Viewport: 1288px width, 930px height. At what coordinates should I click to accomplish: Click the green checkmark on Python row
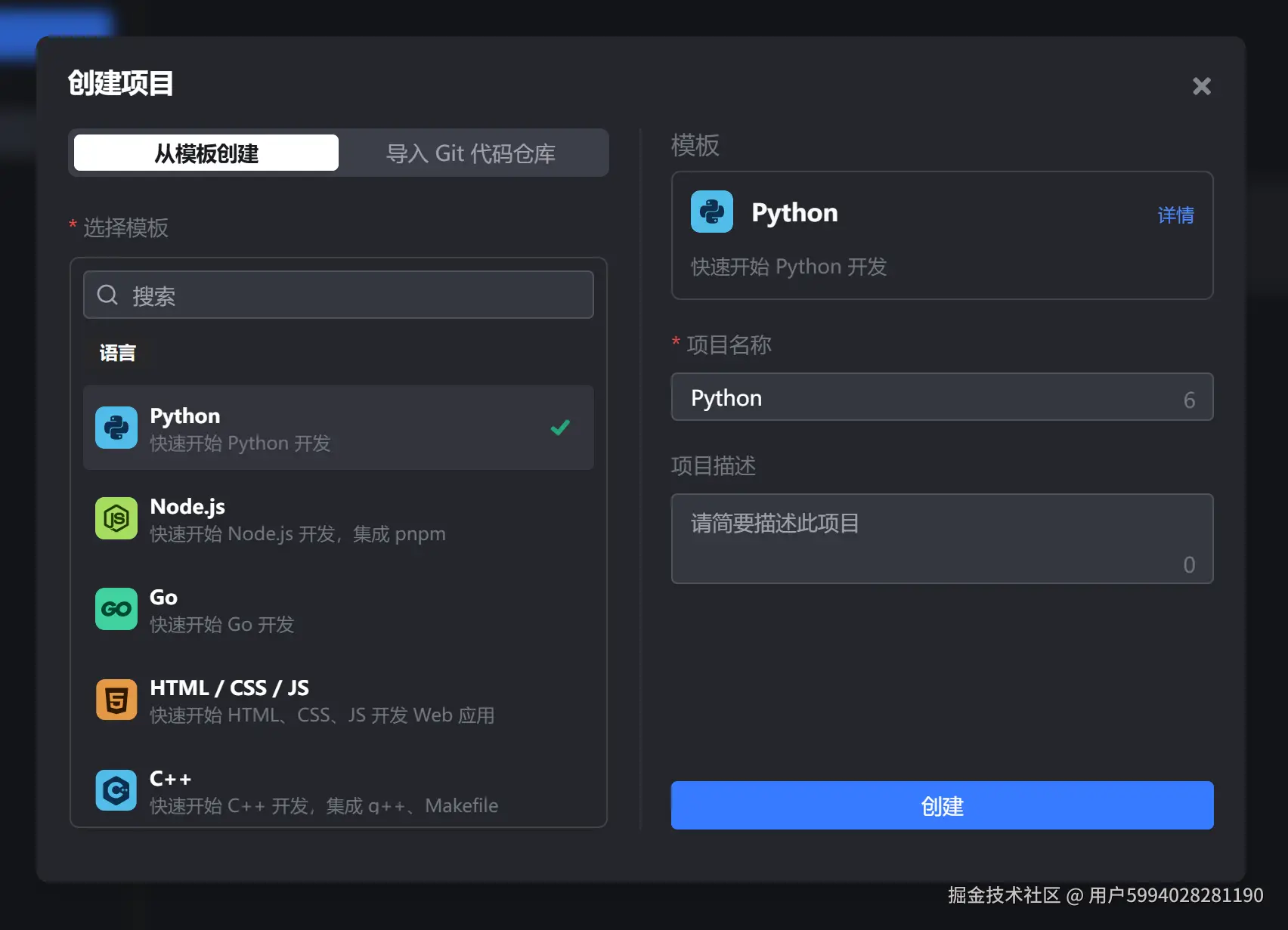(x=560, y=428)
